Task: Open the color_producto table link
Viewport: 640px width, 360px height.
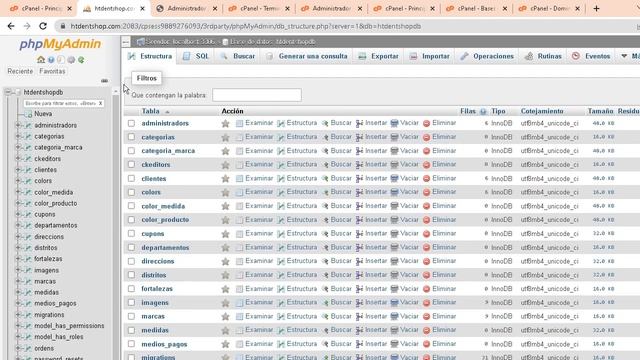Action: click(165, 220)
